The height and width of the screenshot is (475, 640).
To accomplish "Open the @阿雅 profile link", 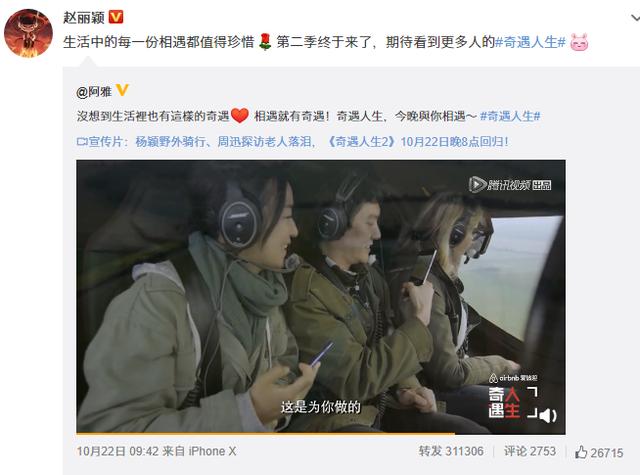I will [94, 91].
